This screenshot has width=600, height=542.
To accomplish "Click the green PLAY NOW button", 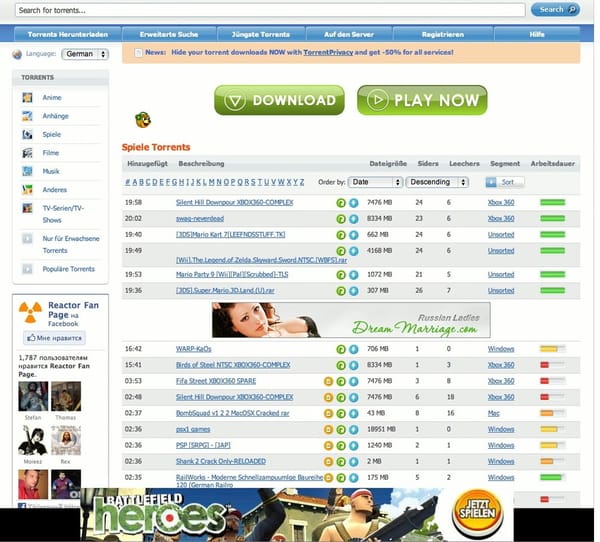I will coord(422,100).
